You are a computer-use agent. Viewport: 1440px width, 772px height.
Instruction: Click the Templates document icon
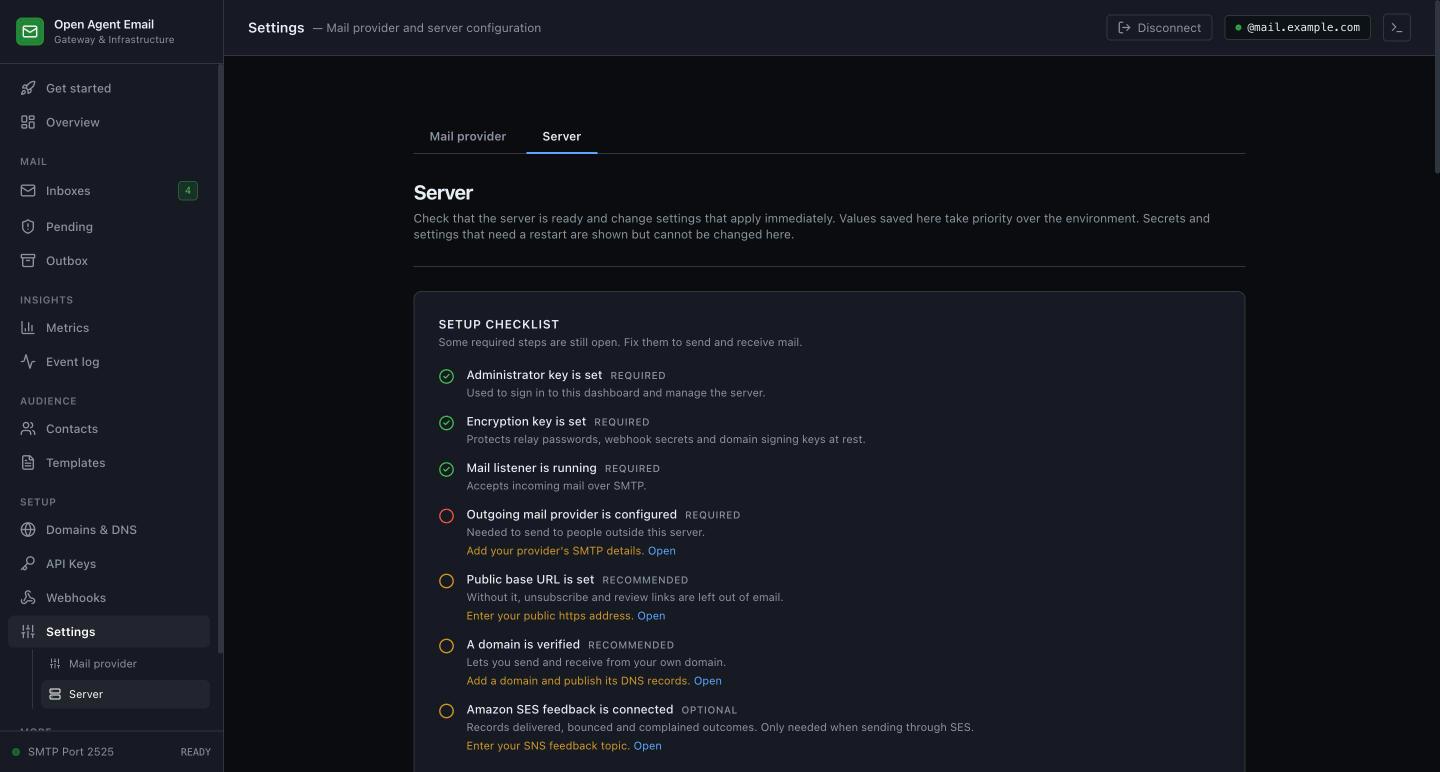[28, 463]
